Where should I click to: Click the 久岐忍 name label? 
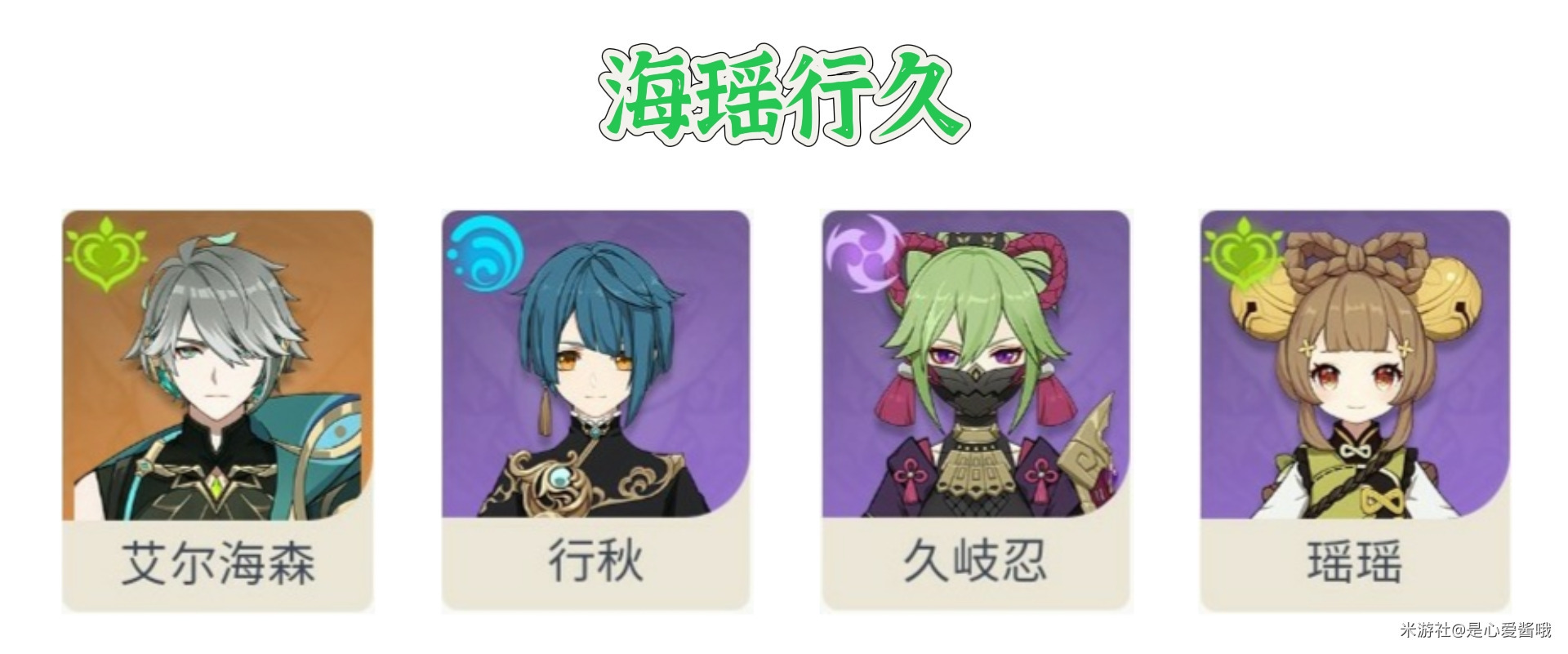pos(976,561)
